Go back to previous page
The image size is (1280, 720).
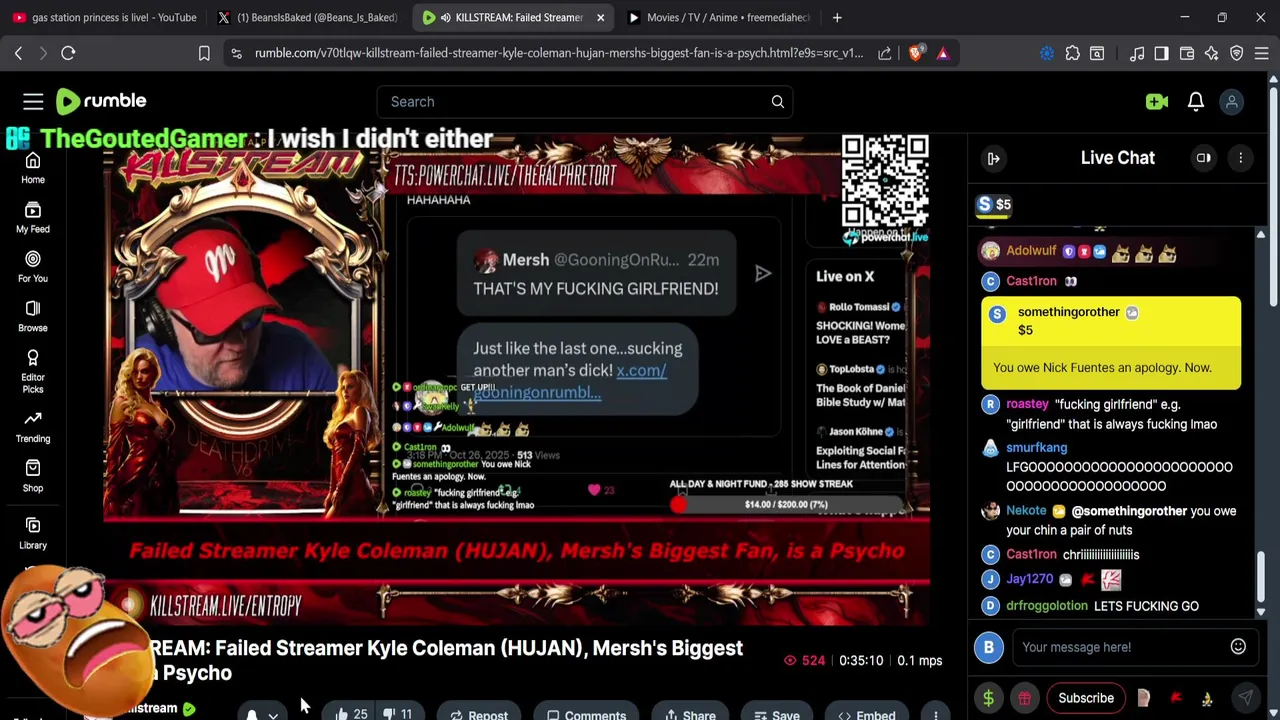(18, 53)
